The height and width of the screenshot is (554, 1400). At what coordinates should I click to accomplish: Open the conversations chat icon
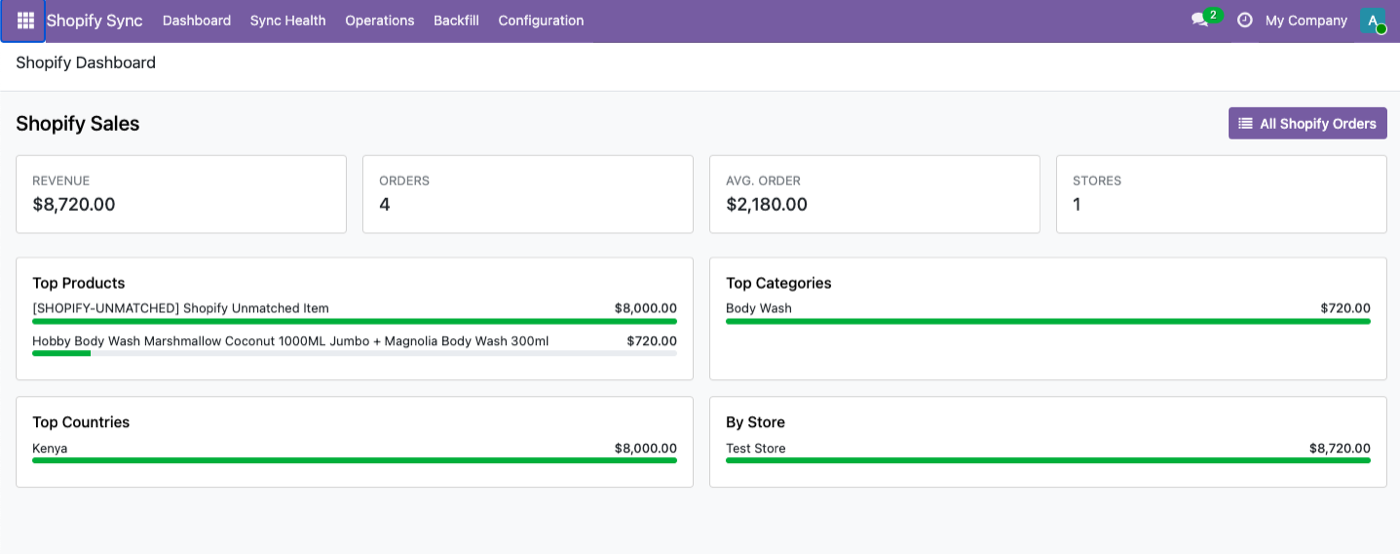pos(1200,20)
